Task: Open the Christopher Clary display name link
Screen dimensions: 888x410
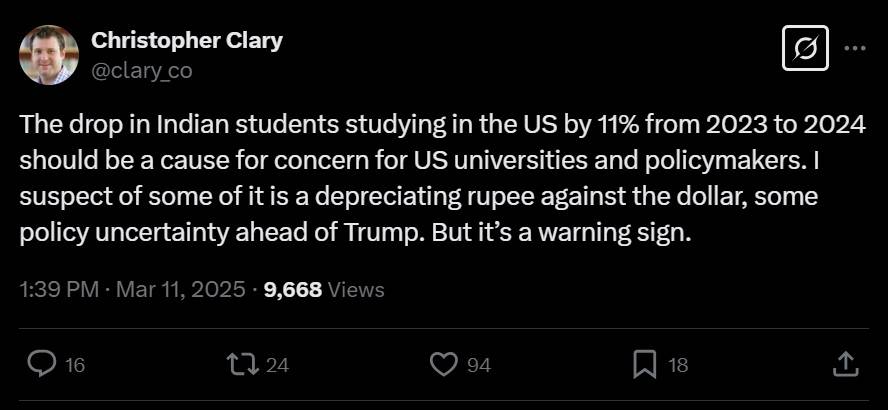Action: [x=187, y=41]
